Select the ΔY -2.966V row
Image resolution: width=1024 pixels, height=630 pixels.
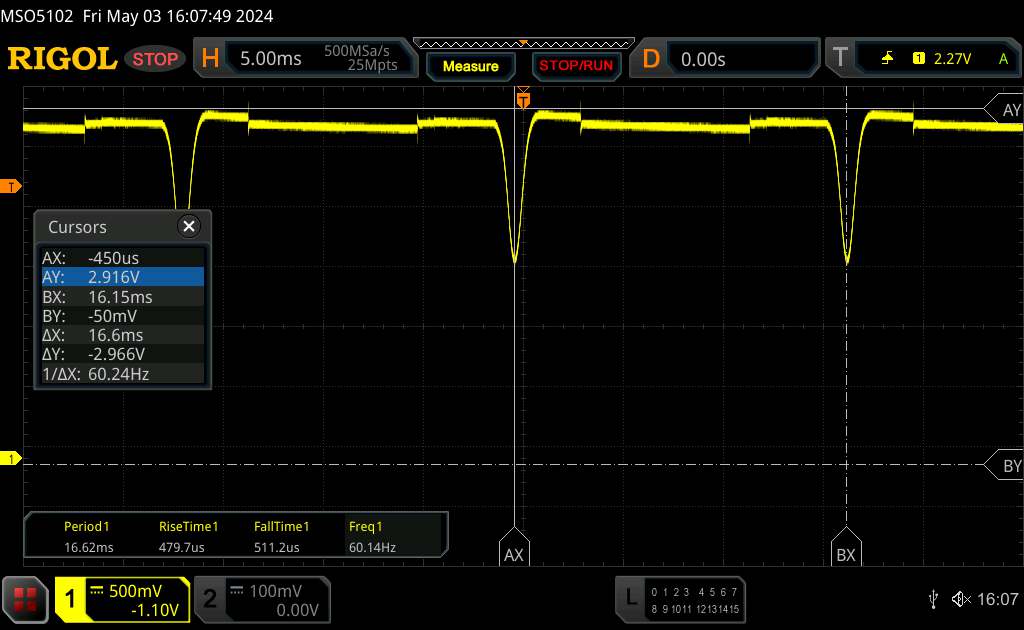pyautogui.click(x=123, y=354)
